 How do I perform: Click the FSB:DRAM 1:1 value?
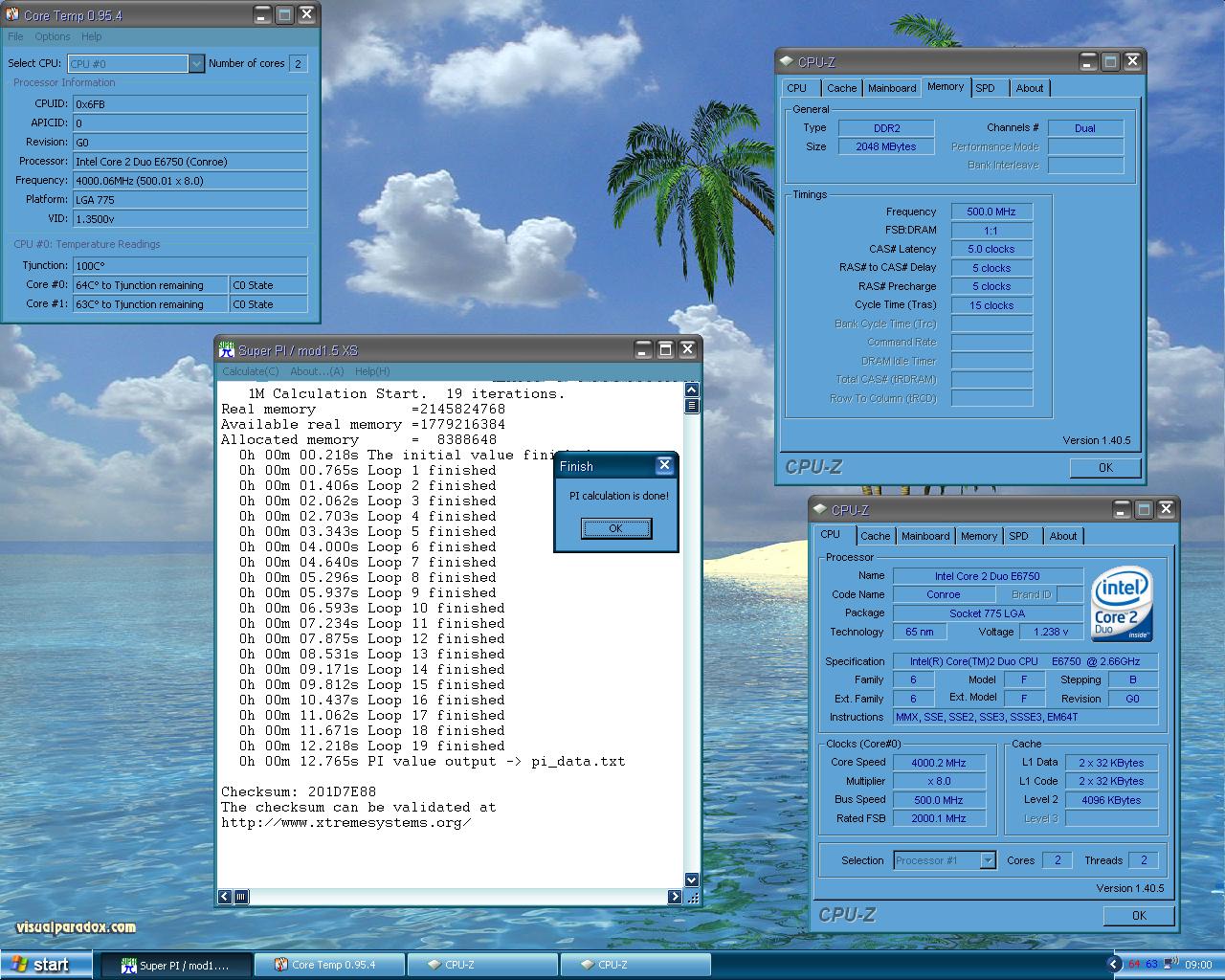click(x=991, y=231)
